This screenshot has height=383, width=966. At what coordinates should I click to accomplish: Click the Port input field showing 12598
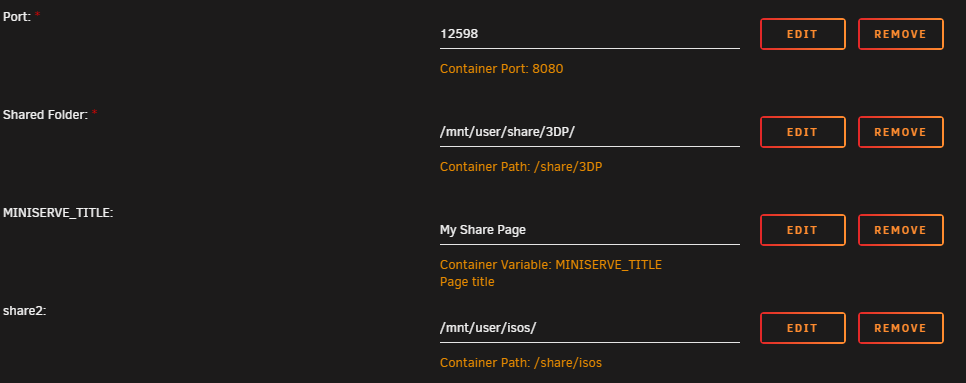(x=590, y=34)
